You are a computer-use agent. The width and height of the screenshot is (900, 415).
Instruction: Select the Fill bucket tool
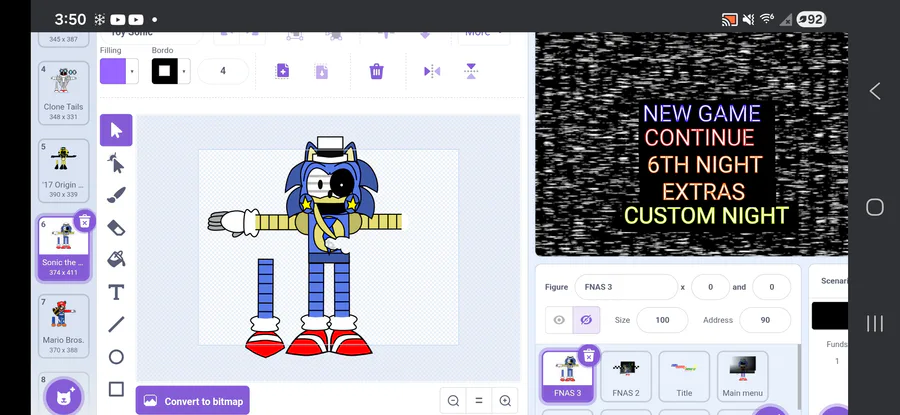pos(116,259)
